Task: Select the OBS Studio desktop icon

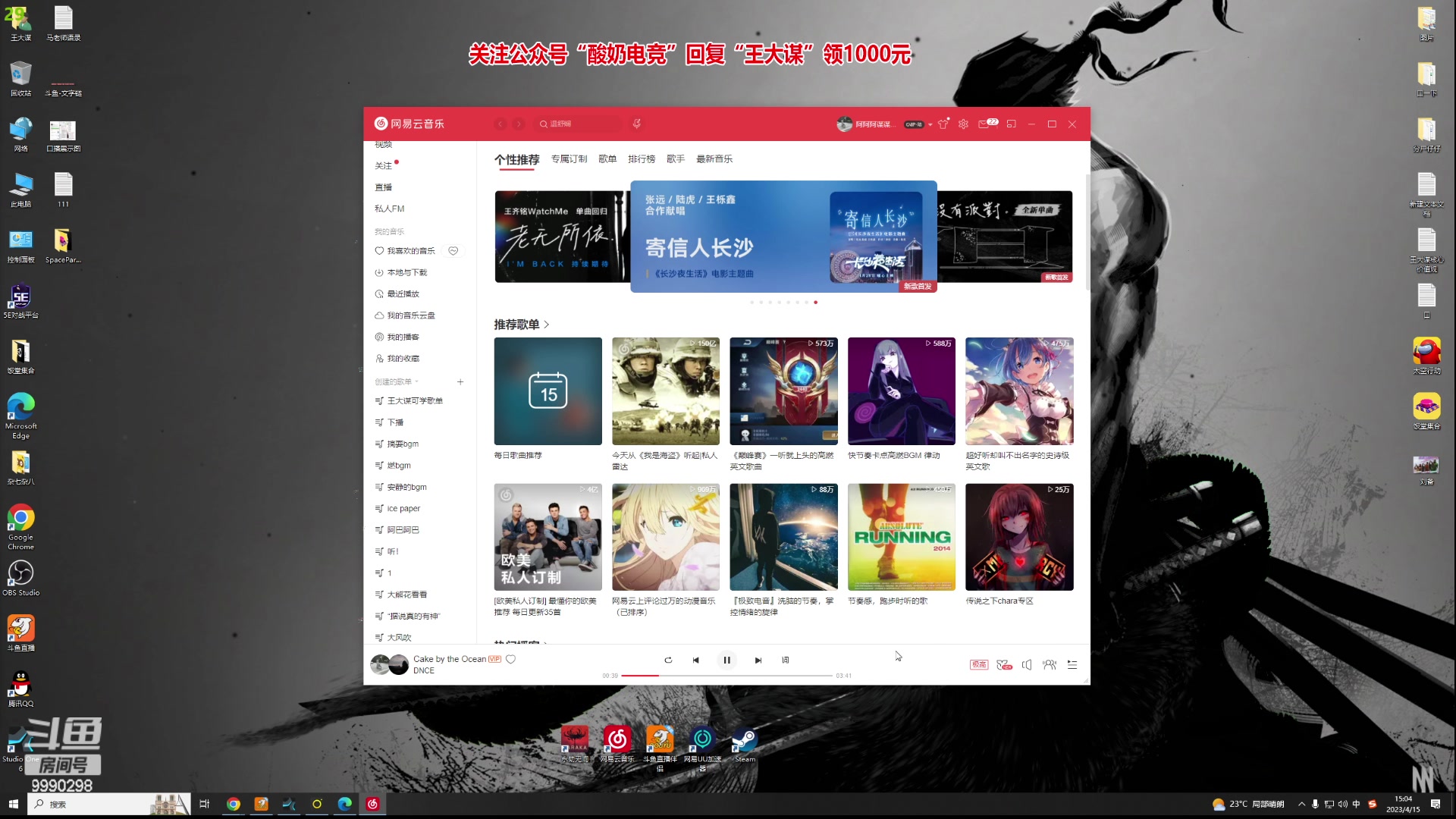Action: [20, 578]
